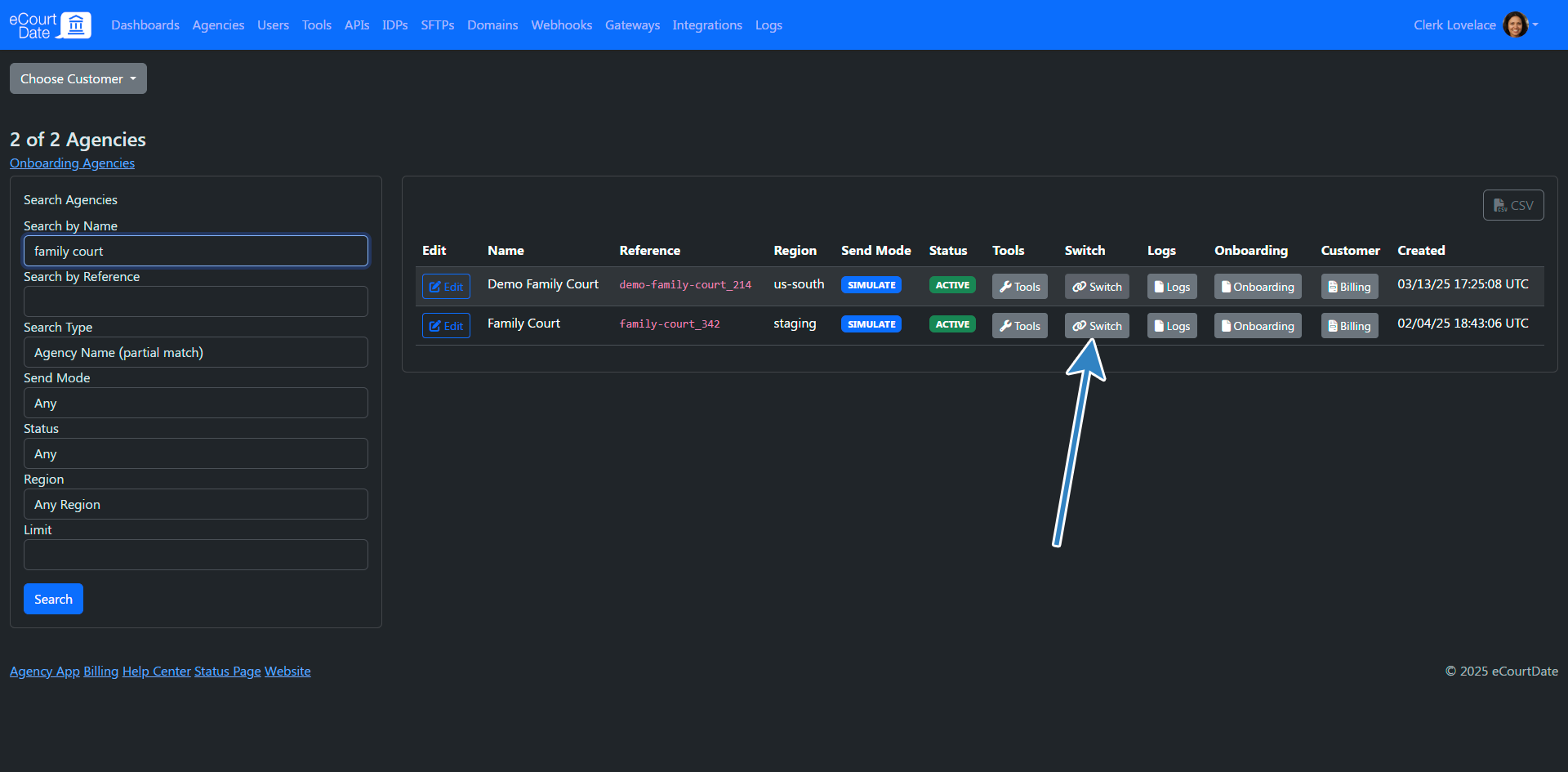
Task: Open the Status Page footer link
Action: click(x=228, y=671)
